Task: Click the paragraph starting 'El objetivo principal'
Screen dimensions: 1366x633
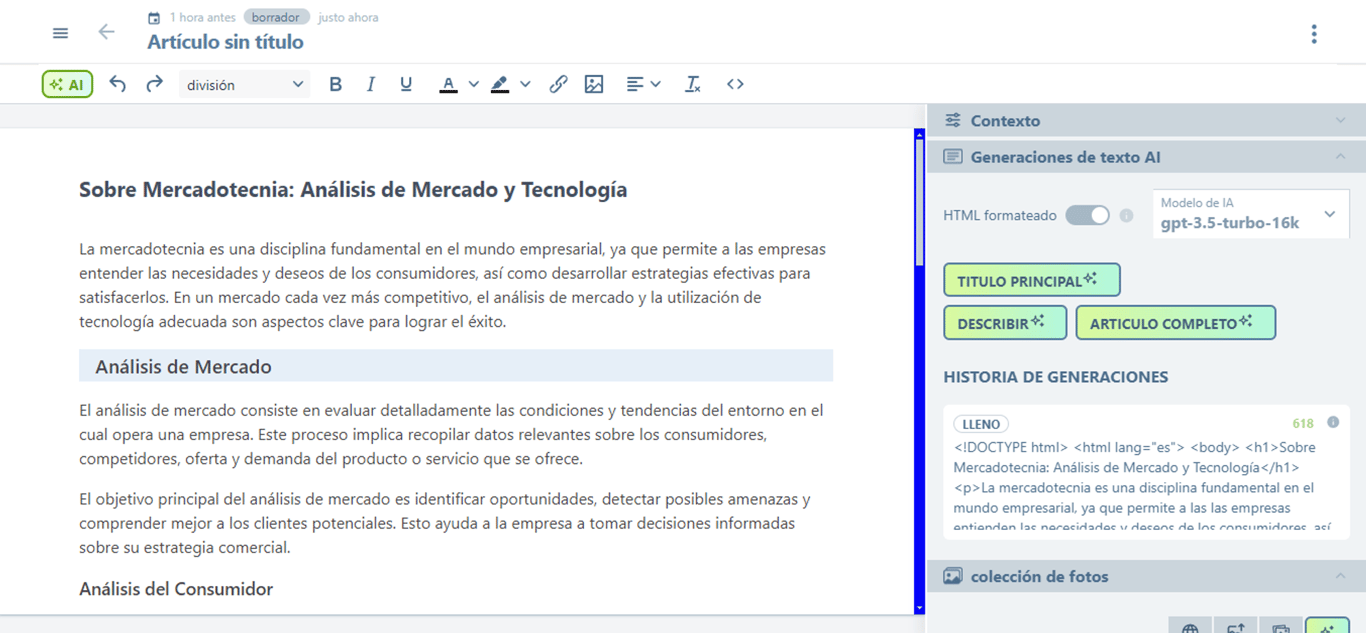Action: coord(445,523)
